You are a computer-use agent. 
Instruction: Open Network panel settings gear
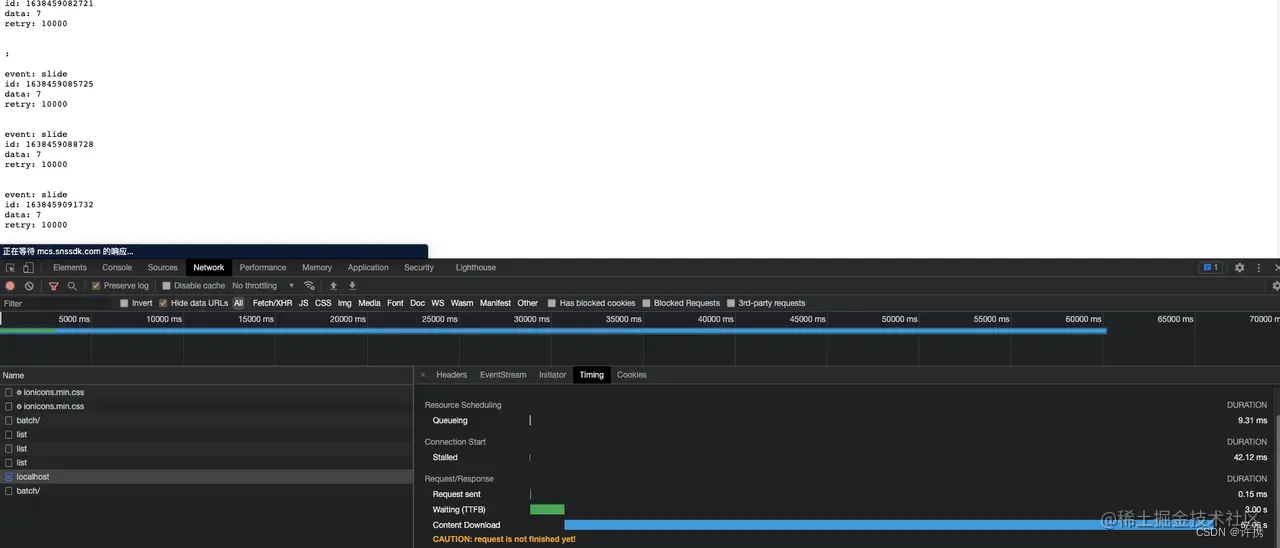coord(1275,286)
